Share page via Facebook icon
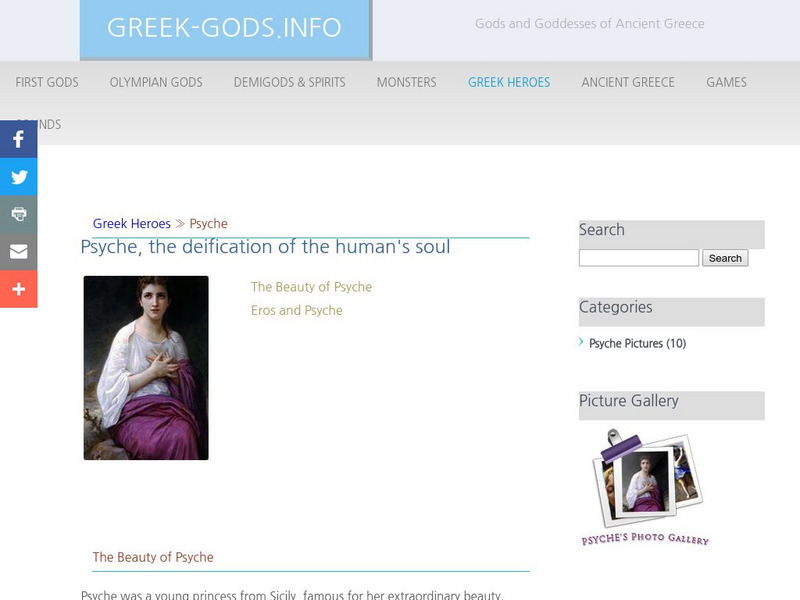Viewport: 800px width, 600px height. [x=18, y=139]
